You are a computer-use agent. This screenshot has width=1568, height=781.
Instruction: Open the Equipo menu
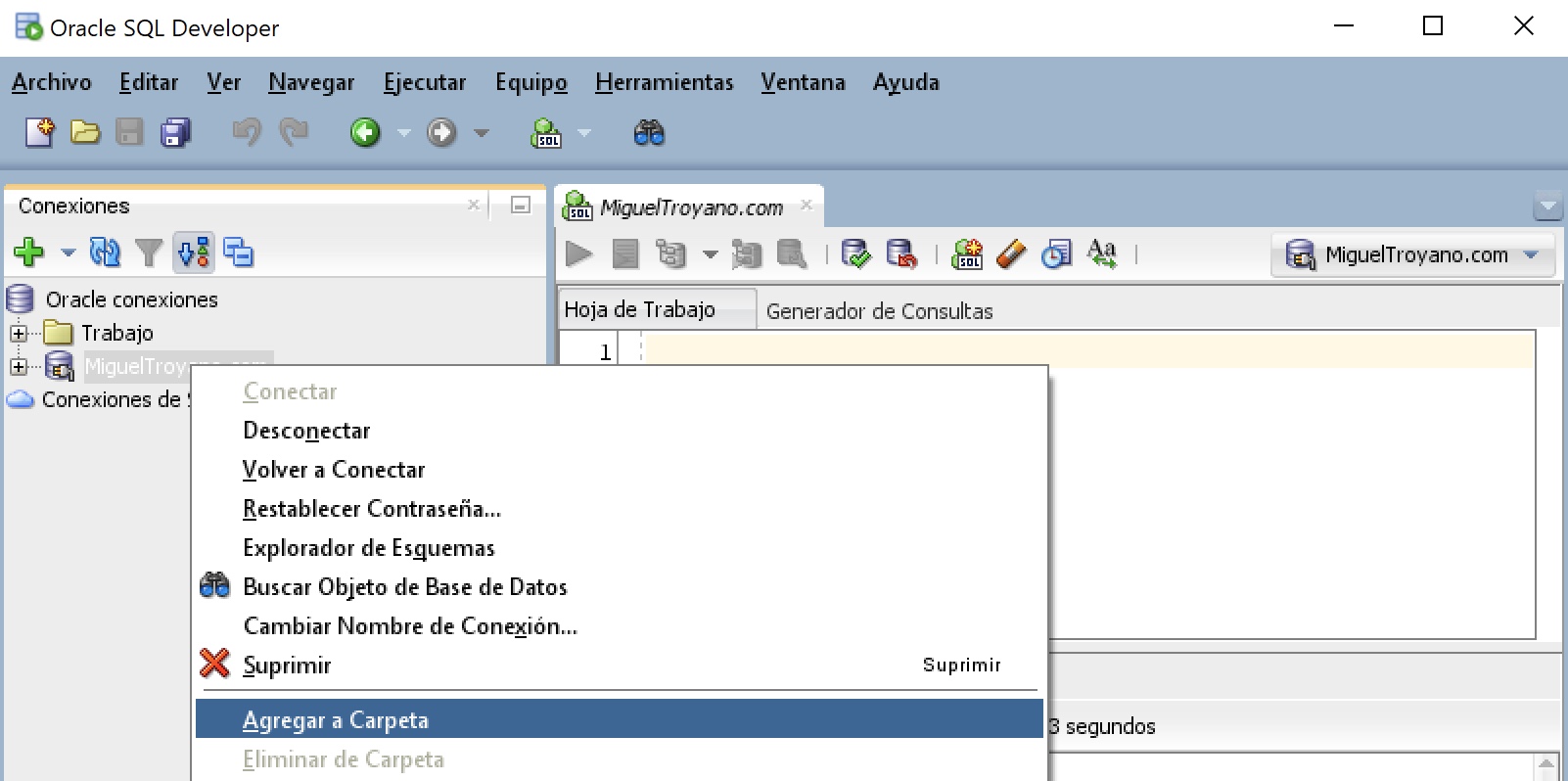point(531,82)
